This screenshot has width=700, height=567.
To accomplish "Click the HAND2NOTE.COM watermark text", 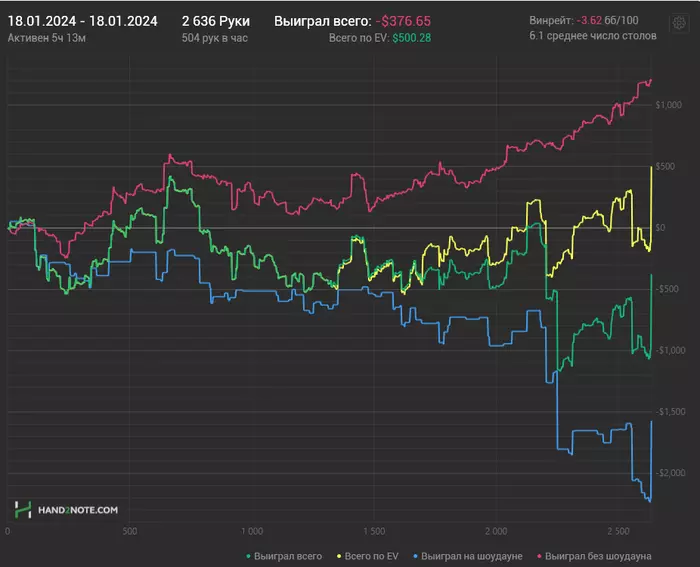I will pos(78,510).
